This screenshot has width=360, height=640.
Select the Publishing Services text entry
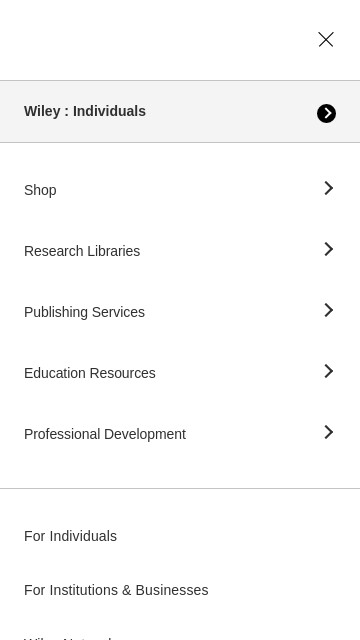click(x=84, y=312)
